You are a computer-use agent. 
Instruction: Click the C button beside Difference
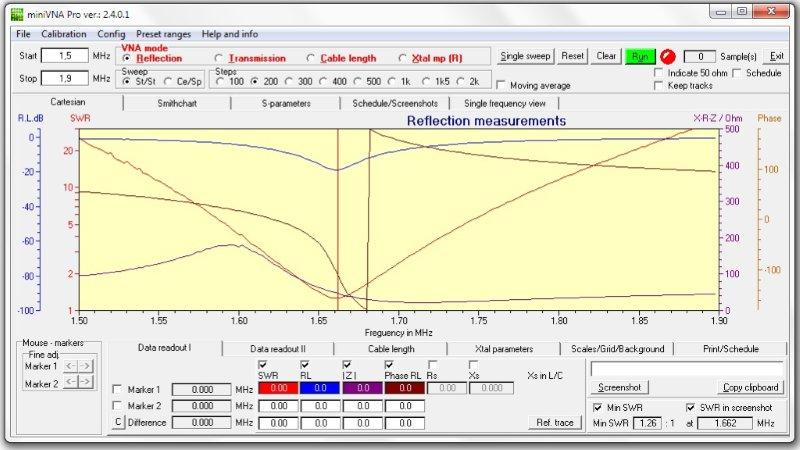coord(118,423)
